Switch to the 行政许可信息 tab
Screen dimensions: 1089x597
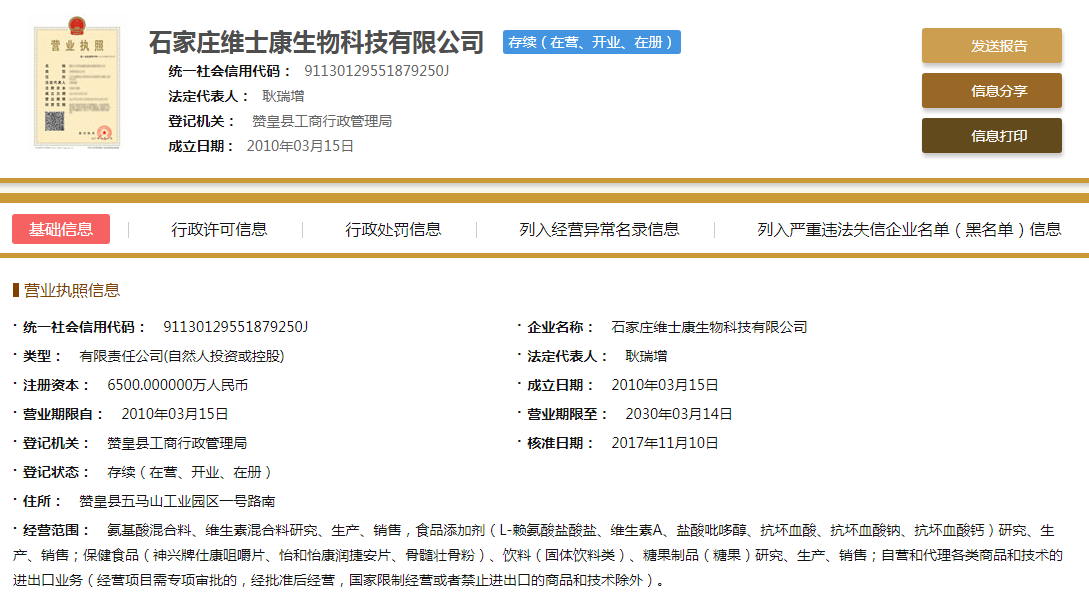219,229
